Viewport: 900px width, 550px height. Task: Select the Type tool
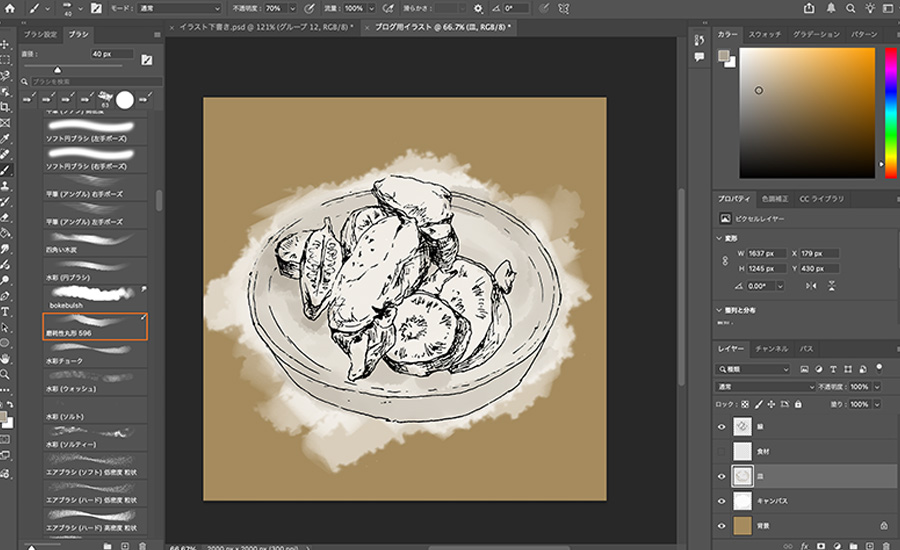(6, 311)
